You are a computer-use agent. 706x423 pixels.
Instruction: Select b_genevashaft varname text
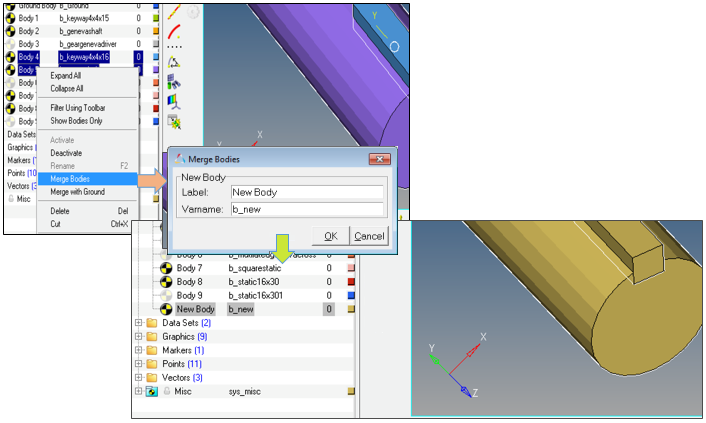click(81, 31)
